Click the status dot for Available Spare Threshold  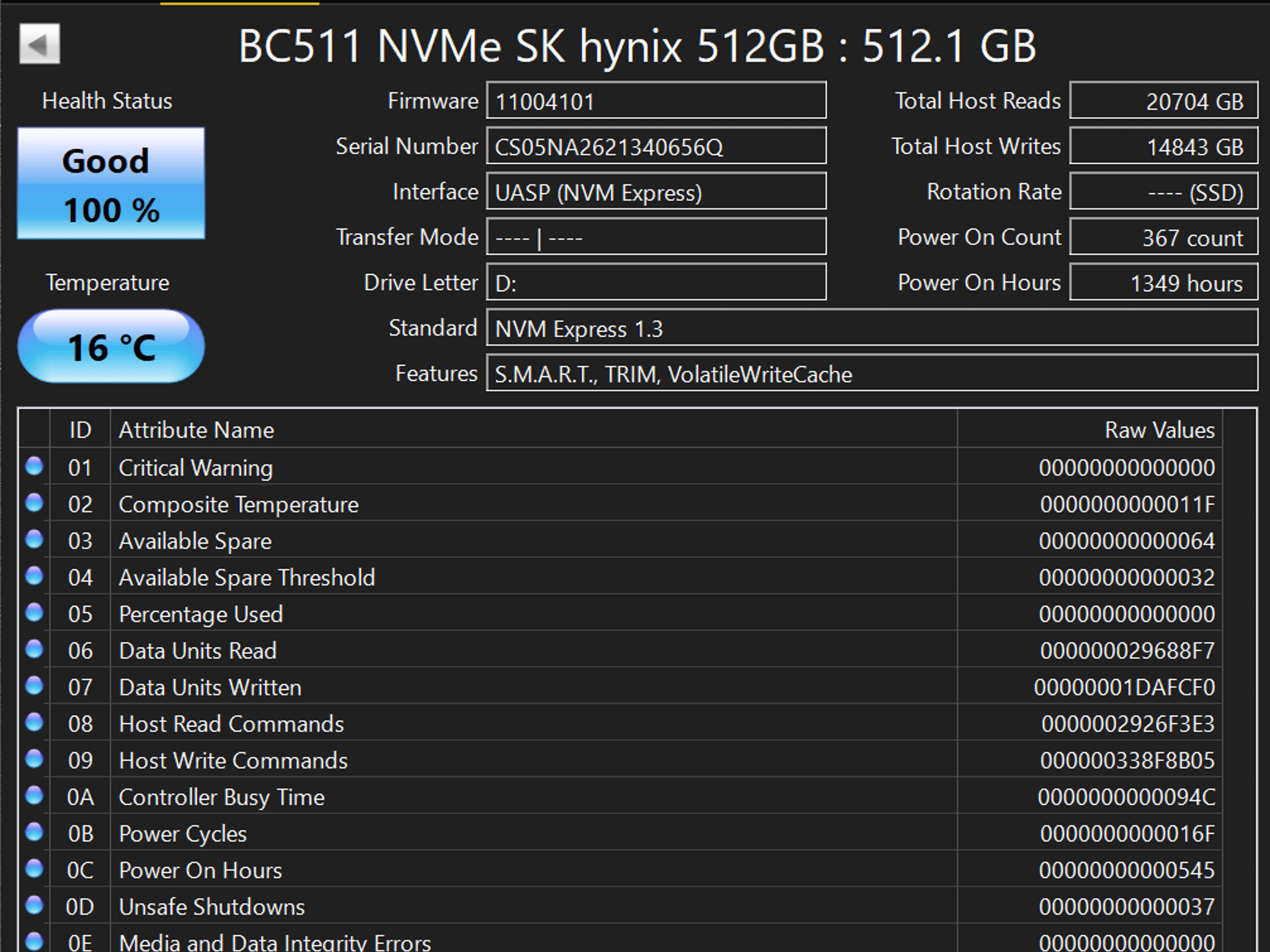[x=34, y=576]
